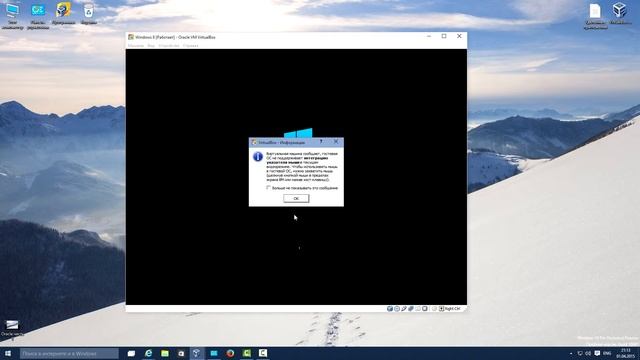Viewport: 640px width, 360px height.
Task: Click the volume tray icon
Action: click(x=588, y=353)
